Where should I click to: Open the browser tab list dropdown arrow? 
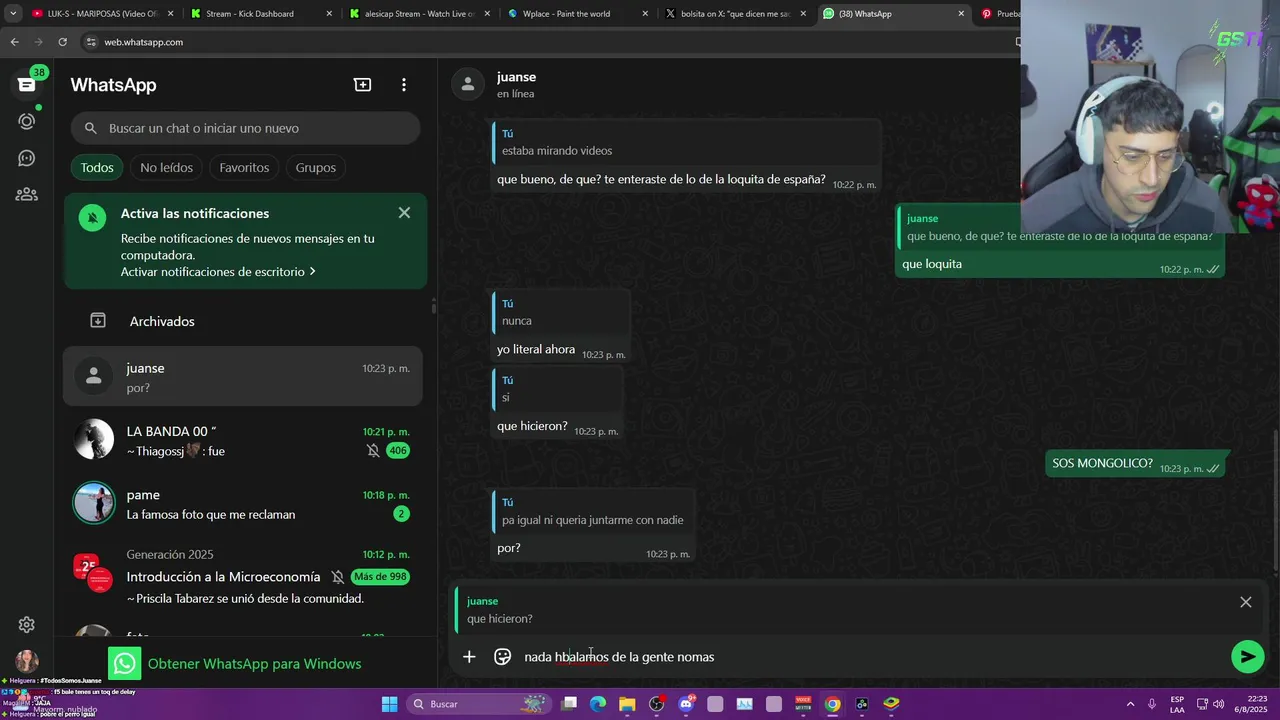[x=12, y=14]
